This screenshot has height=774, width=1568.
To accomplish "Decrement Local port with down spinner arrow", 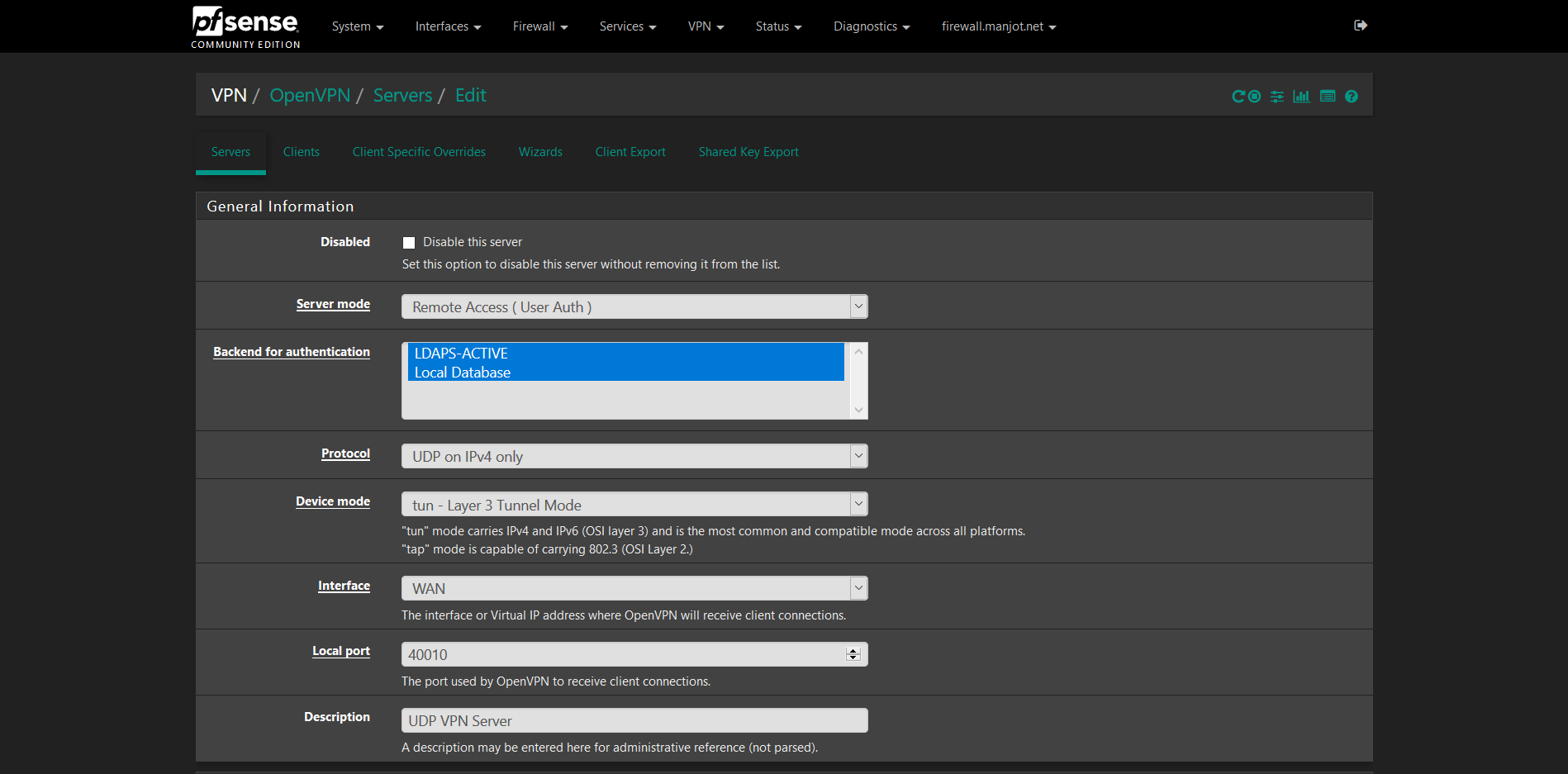I will point(853,658).
